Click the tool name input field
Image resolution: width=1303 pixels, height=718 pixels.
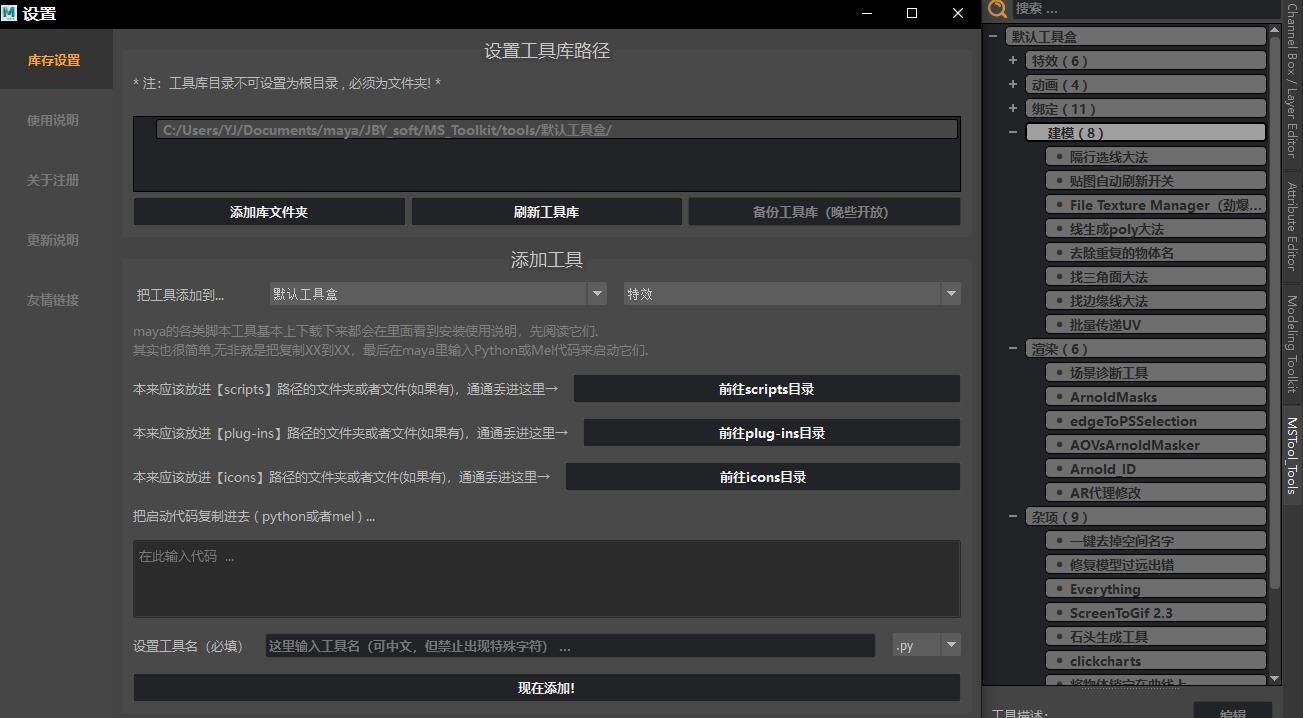[x=570, y=646]
